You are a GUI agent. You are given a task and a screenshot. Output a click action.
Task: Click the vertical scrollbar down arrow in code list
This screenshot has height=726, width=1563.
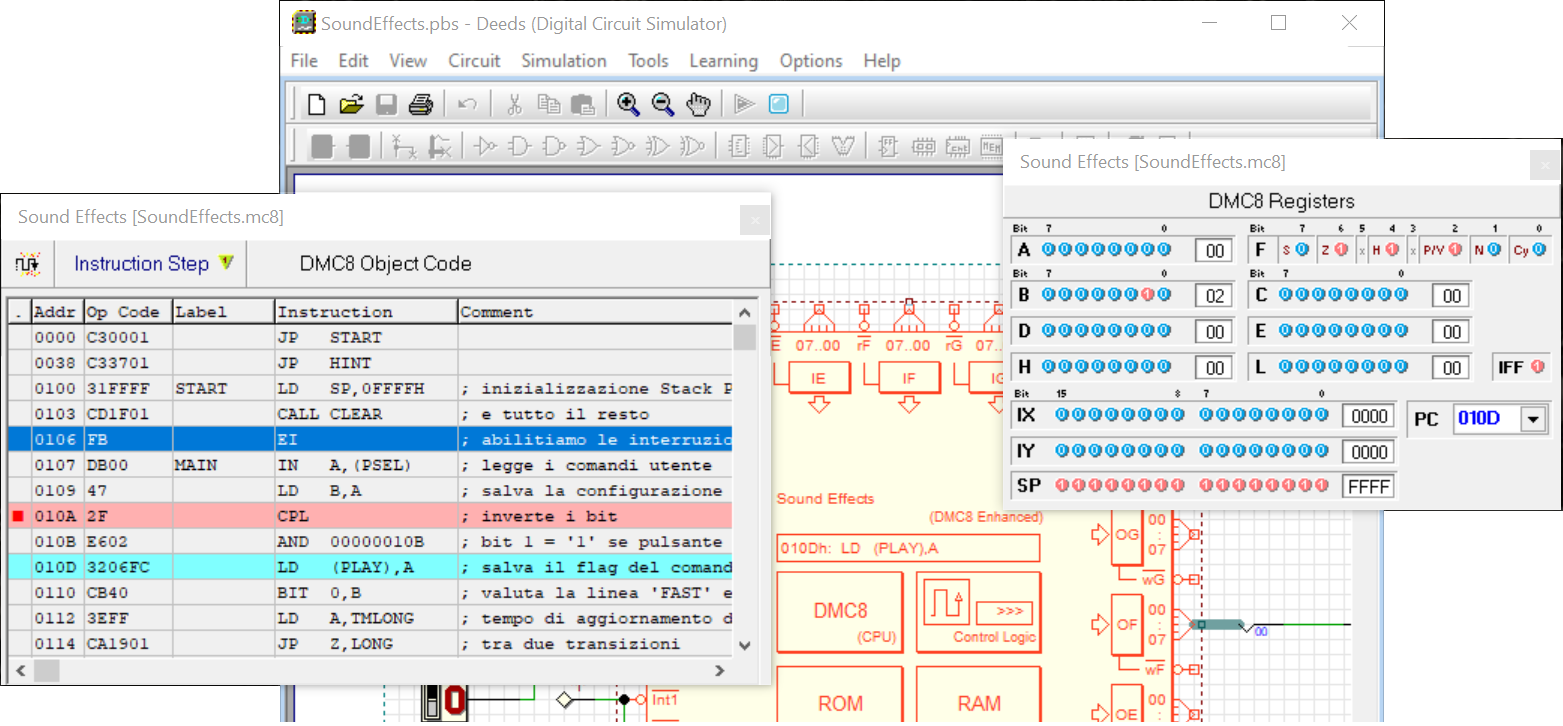[x=744, y=646]
